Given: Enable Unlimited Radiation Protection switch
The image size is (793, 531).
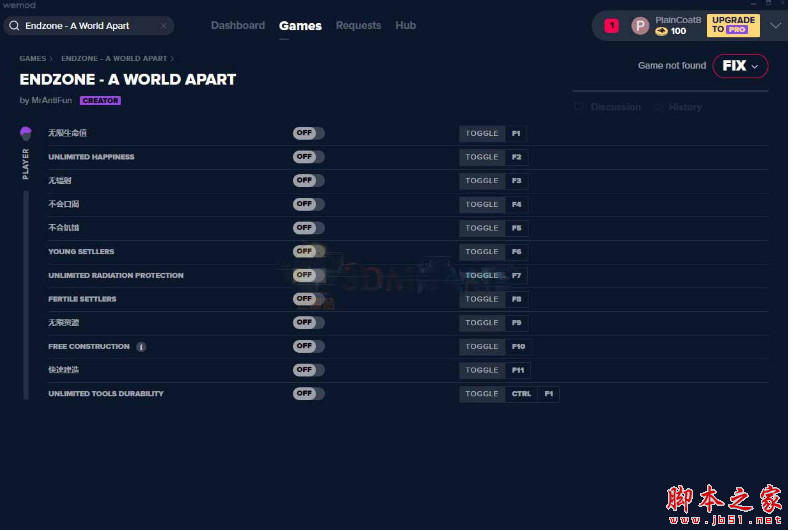Looking at the screenshot, I should pyautogui.click(x=309, y=275).
